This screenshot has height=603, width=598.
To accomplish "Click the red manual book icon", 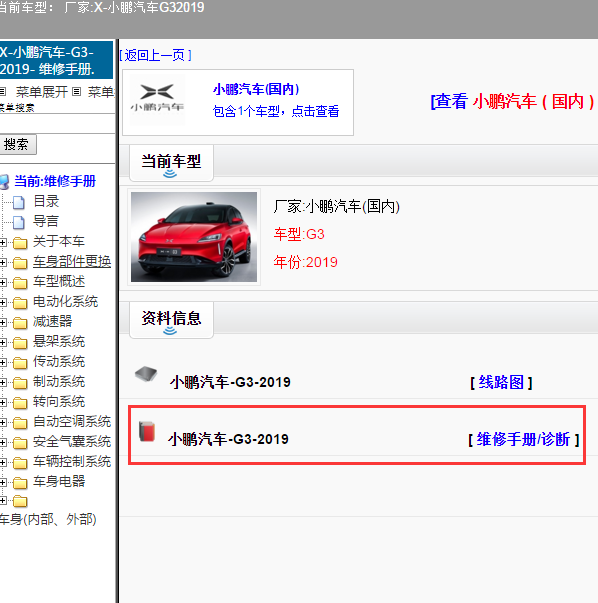I will click(147, 431).
